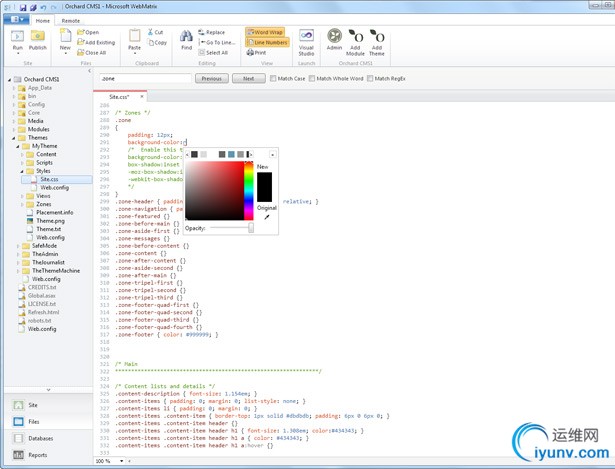Select LICENSE.txt in the file tree

(42, 304)
